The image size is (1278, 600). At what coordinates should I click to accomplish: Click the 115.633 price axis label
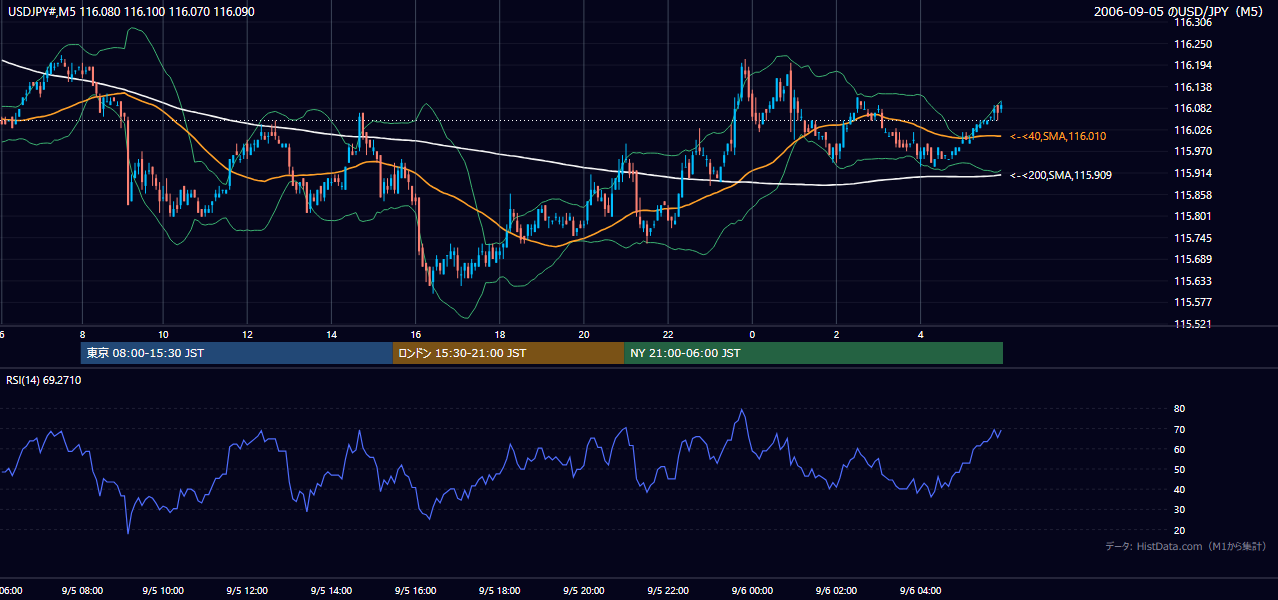pyautogui.click(x=1194, y=281)
